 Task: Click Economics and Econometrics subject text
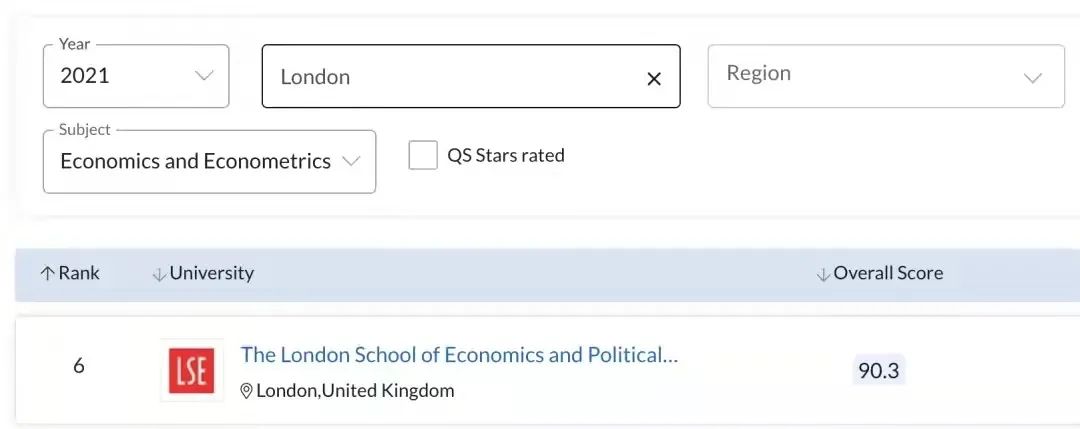point(195,161)
